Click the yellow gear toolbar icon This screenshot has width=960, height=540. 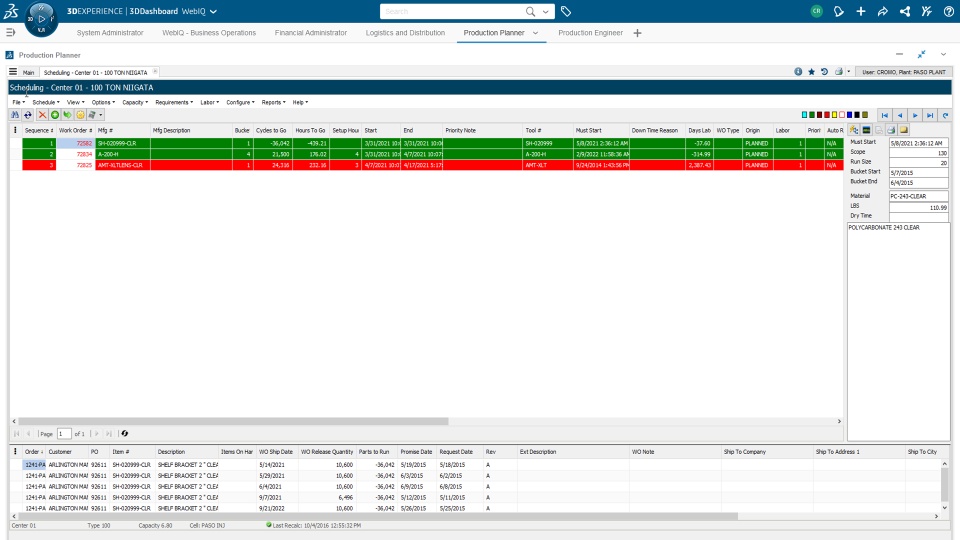[x=80, y=114]
